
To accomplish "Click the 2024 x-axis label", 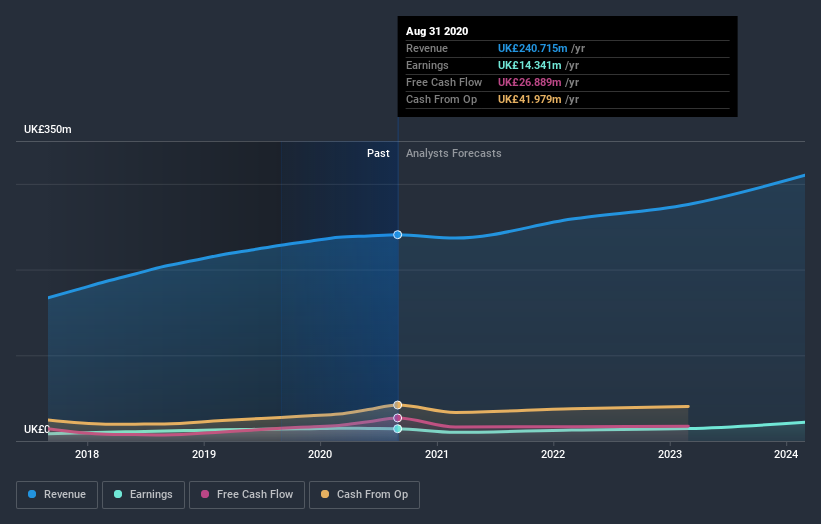I will tap(786, 454).
